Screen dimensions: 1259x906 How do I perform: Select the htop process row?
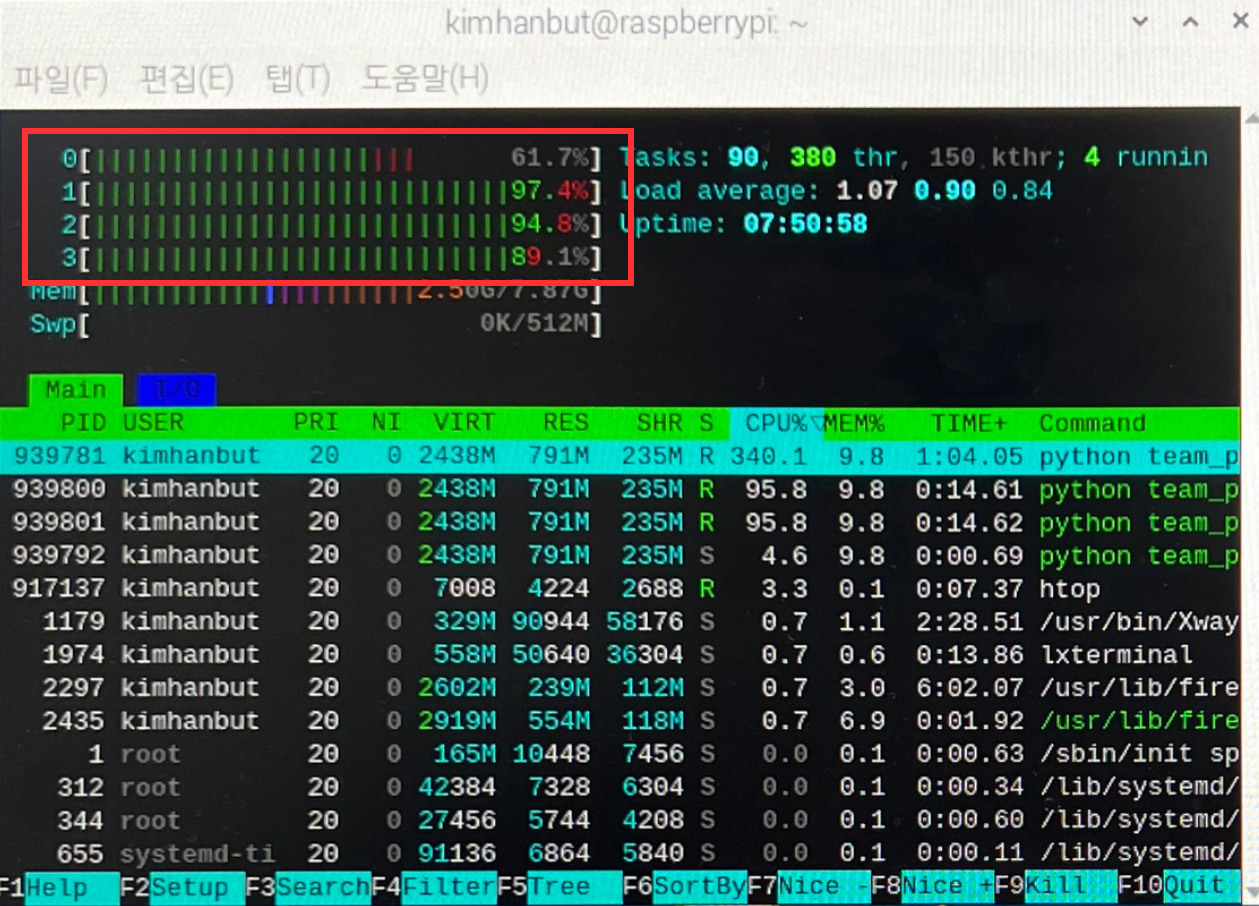click(x=620, y=588)
